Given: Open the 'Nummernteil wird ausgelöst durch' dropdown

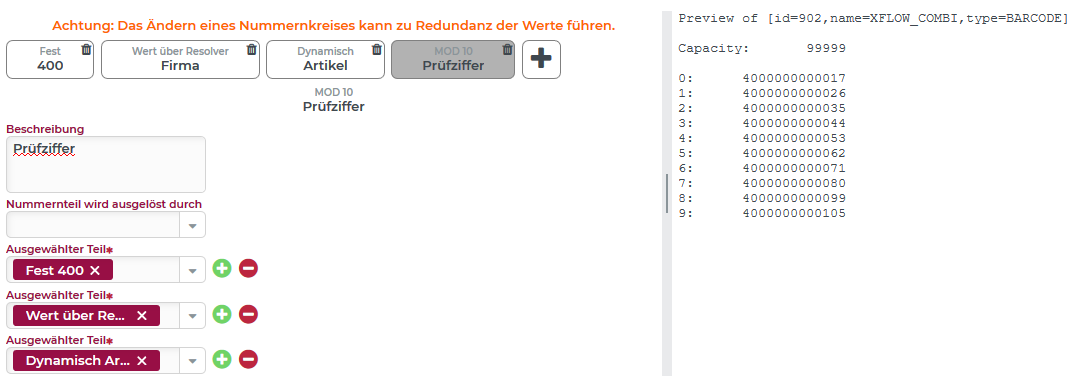Looking at the screenshot, I should pos(192,225).
